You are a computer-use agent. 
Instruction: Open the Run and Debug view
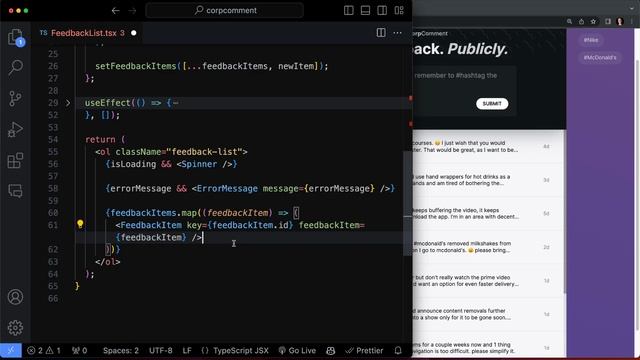16,129
